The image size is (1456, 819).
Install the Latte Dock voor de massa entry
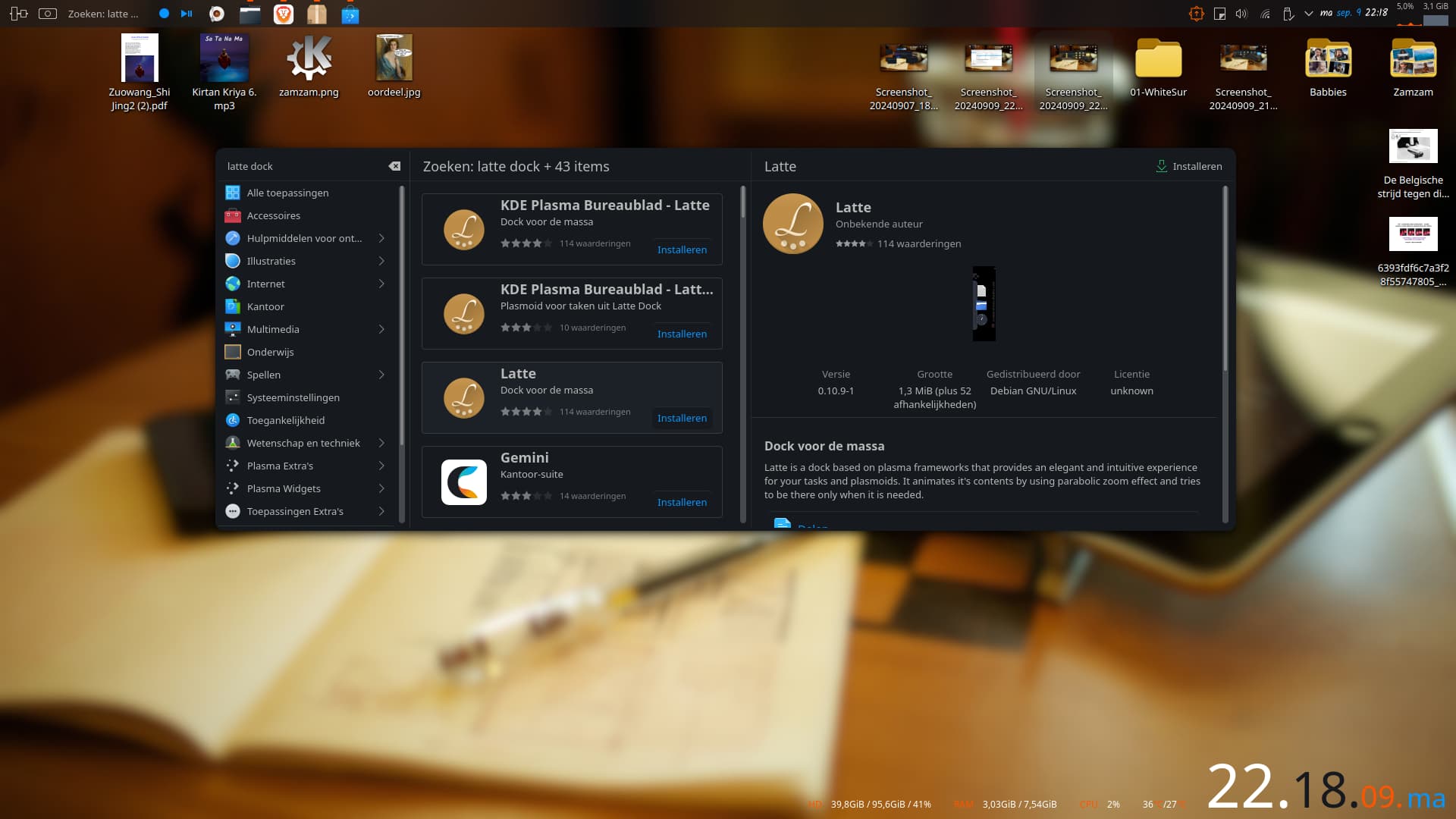(x=682, y=418)
